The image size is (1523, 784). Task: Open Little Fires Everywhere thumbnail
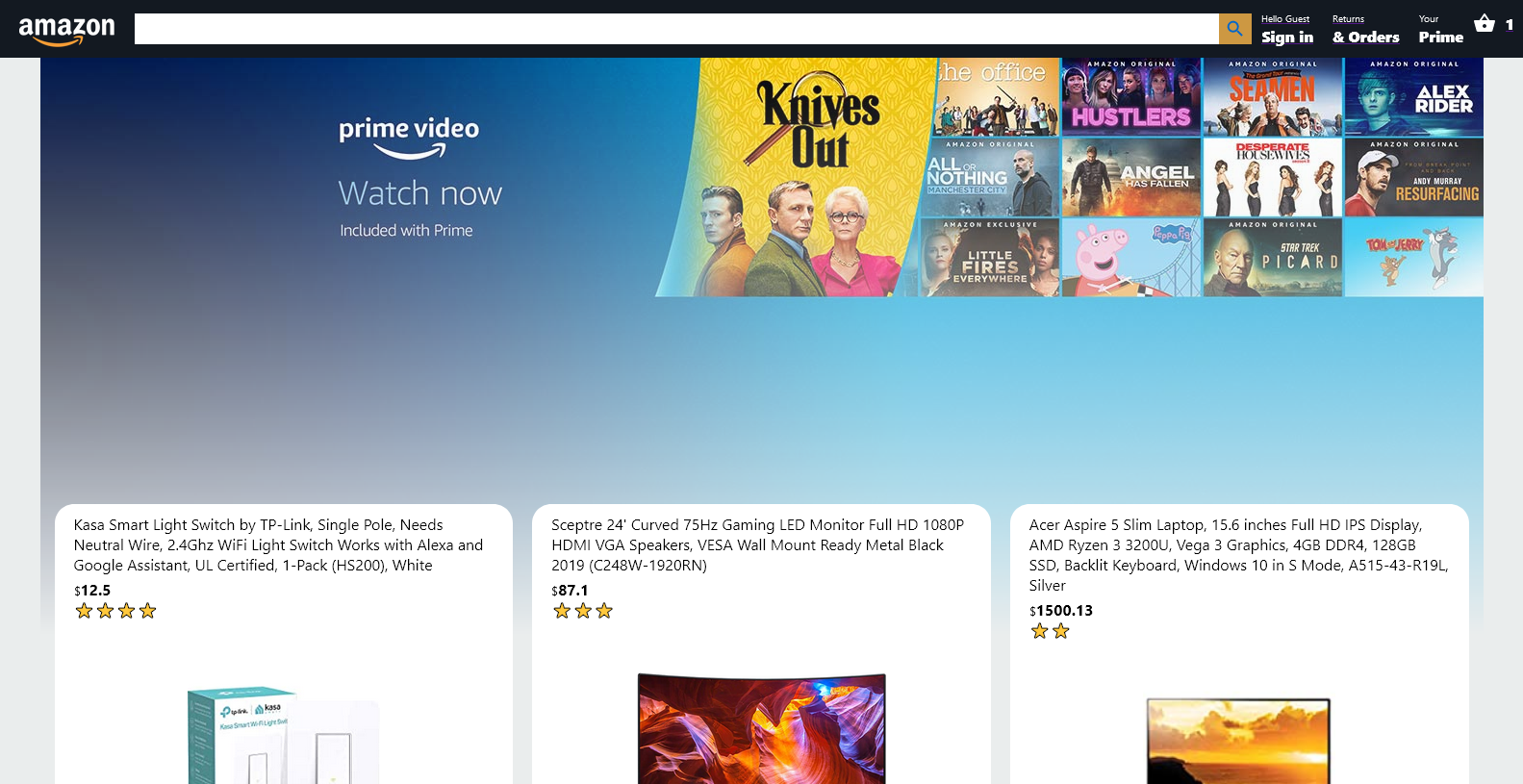[x=988, y=258]
